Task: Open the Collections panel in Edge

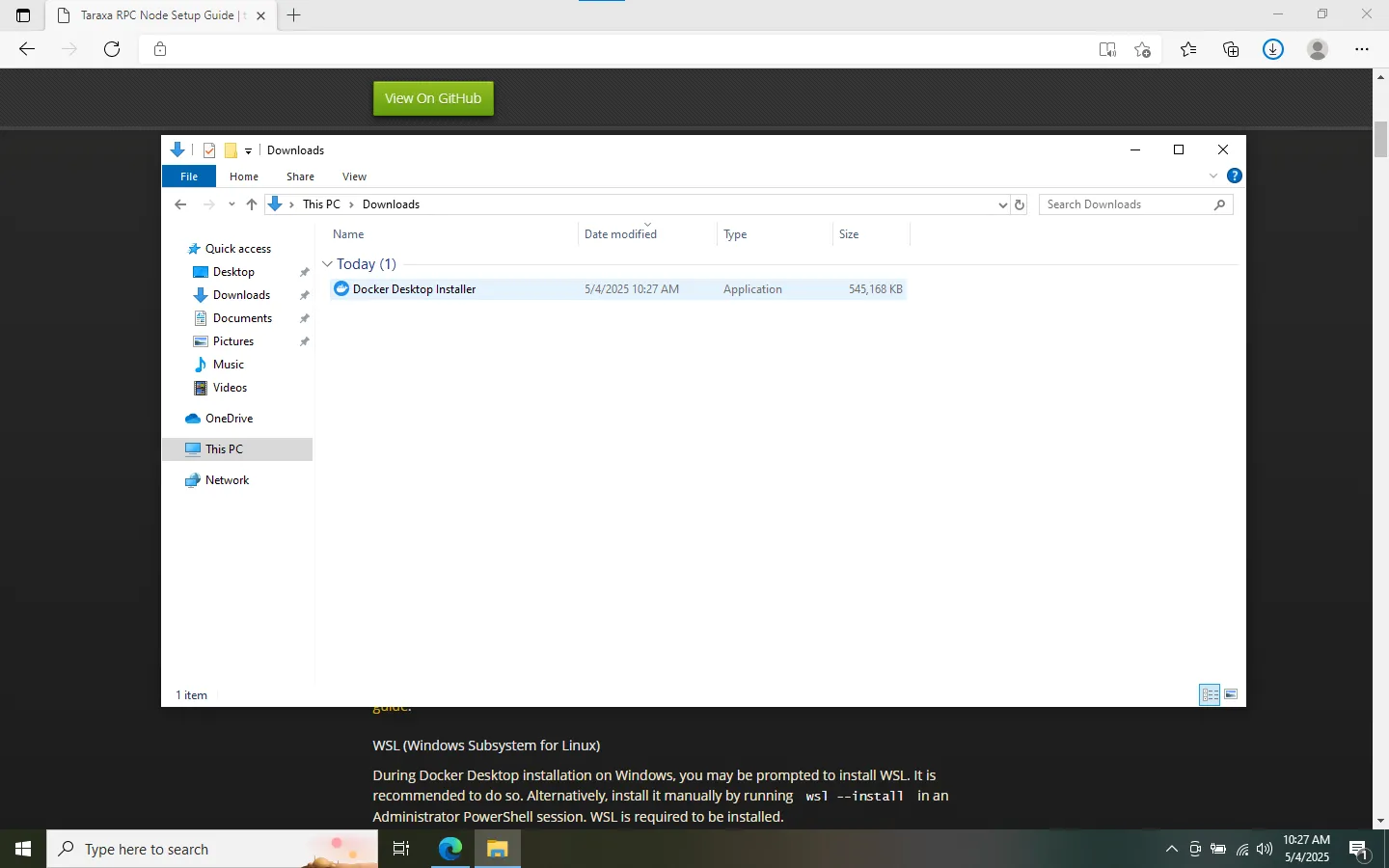Action: click(x=1231, y=49)
